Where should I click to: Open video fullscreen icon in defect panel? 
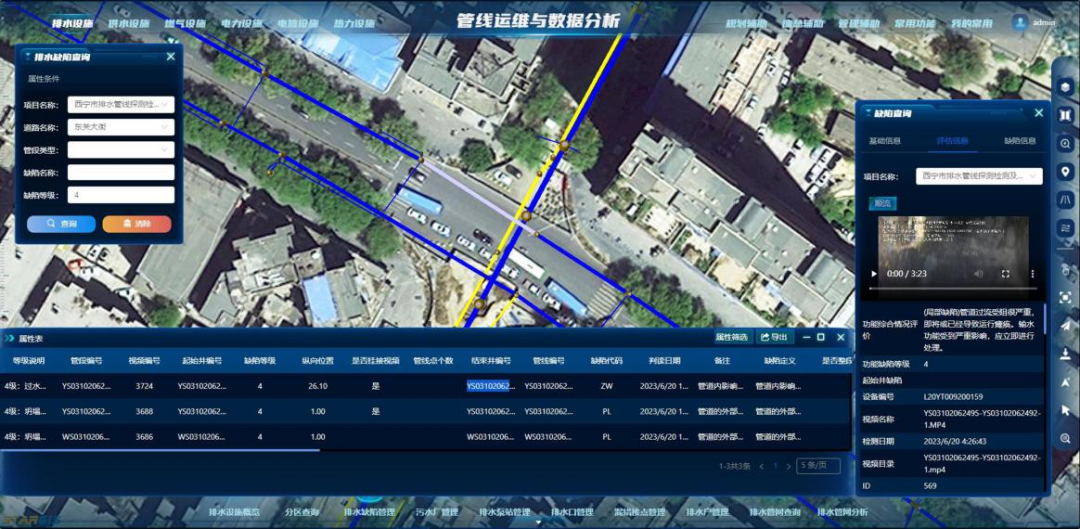[1005, 273]
